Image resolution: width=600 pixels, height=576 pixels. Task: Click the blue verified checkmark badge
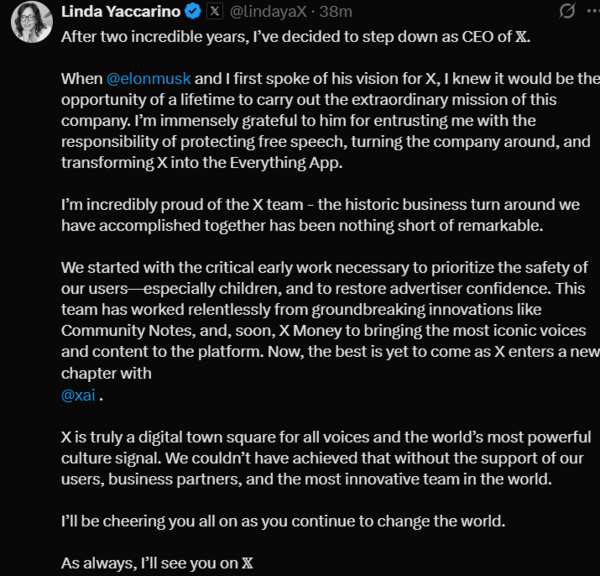point(193,11)
